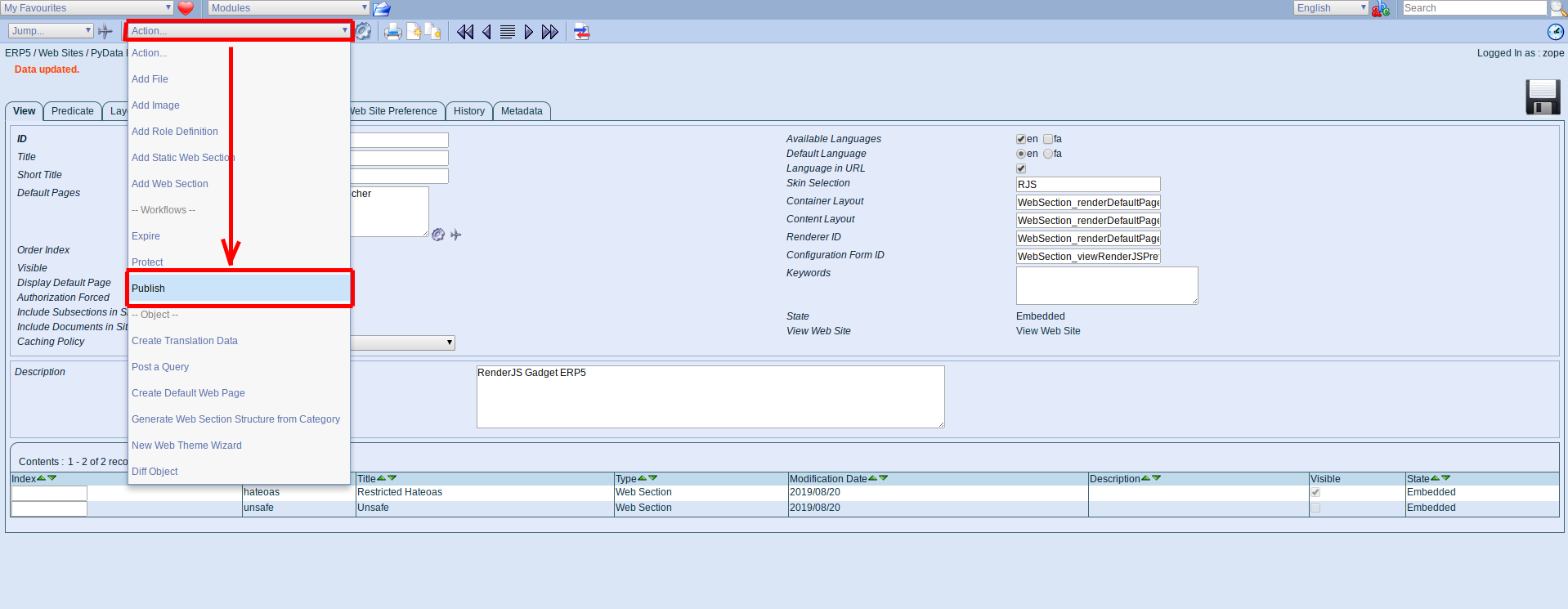Click the red-blue exchange arrows icon
The width and height of the screenshot is (1568, 609).
click(581, 32)
